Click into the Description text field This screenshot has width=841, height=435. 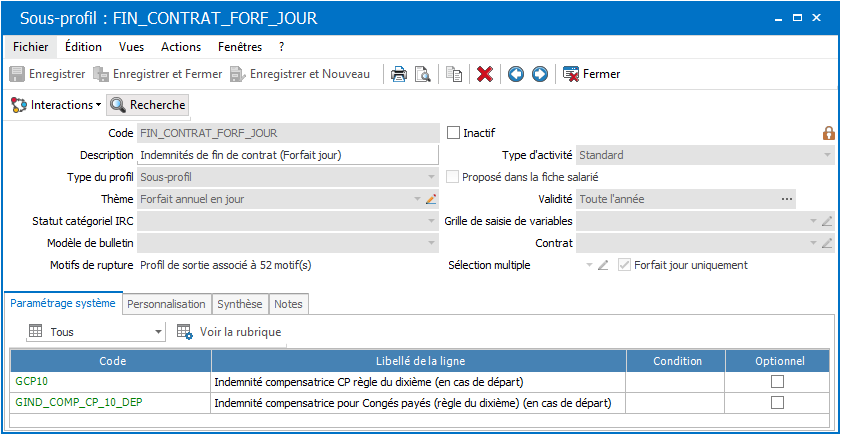click(x=288, y=155)
